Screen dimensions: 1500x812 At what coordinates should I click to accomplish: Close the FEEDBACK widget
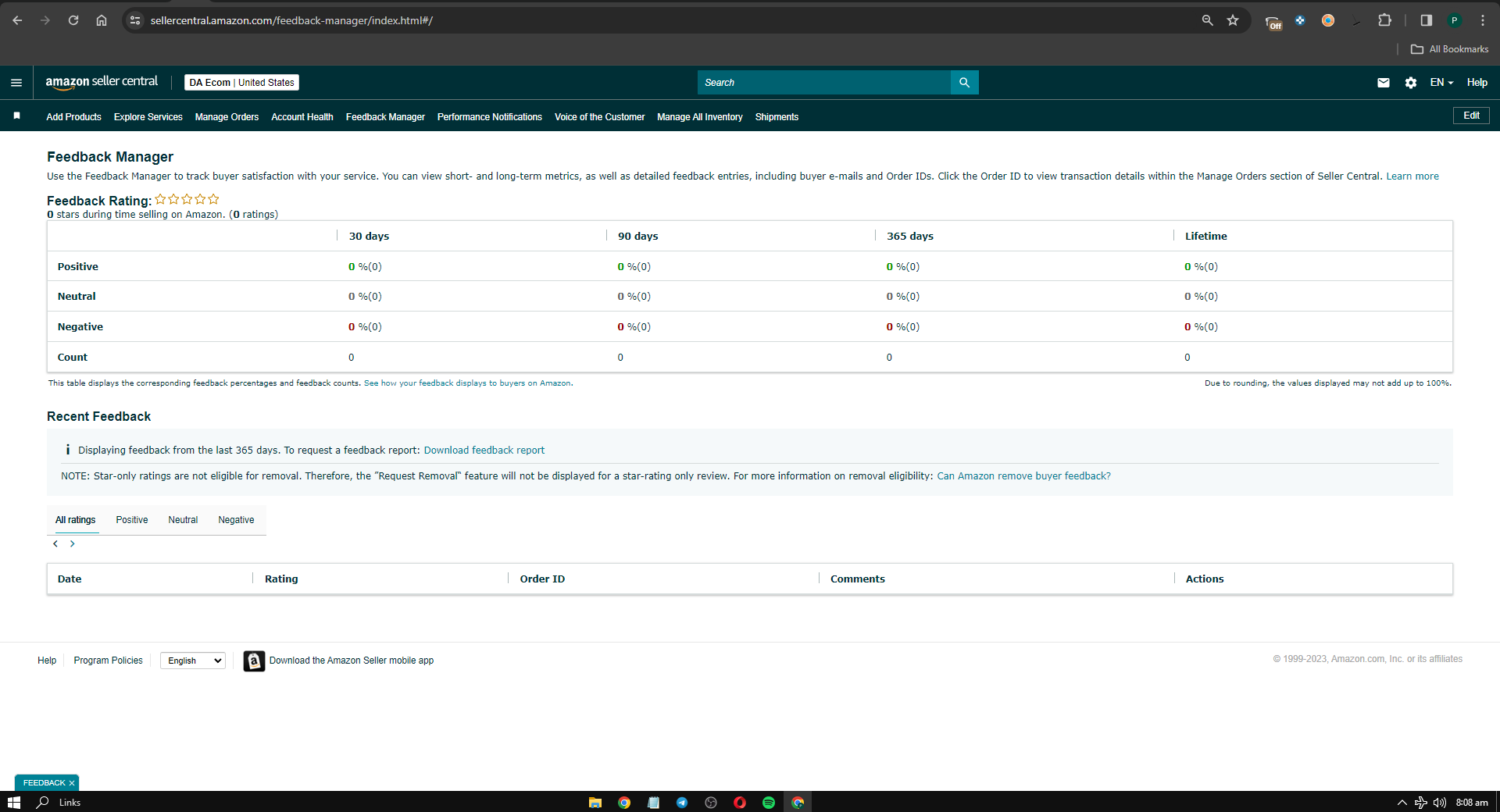click(72, 783)
